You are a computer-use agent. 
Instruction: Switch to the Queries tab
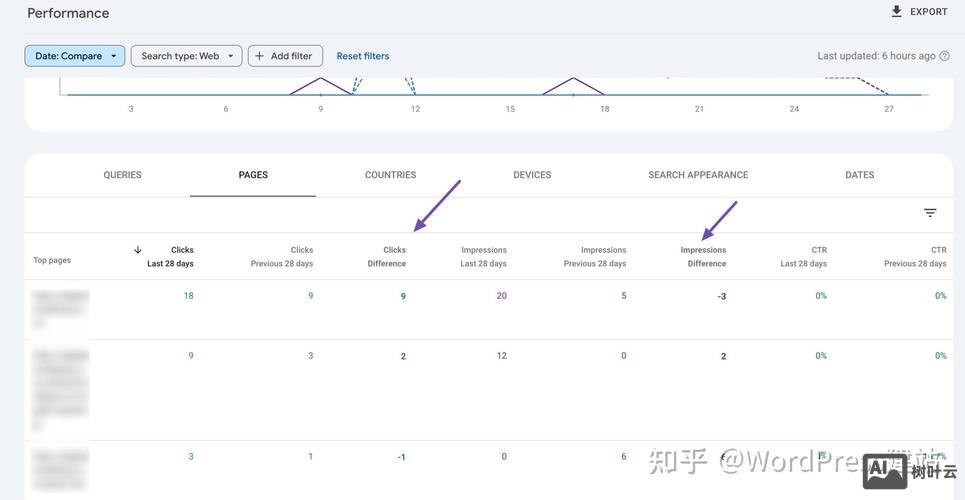click(x=122, y=175)
